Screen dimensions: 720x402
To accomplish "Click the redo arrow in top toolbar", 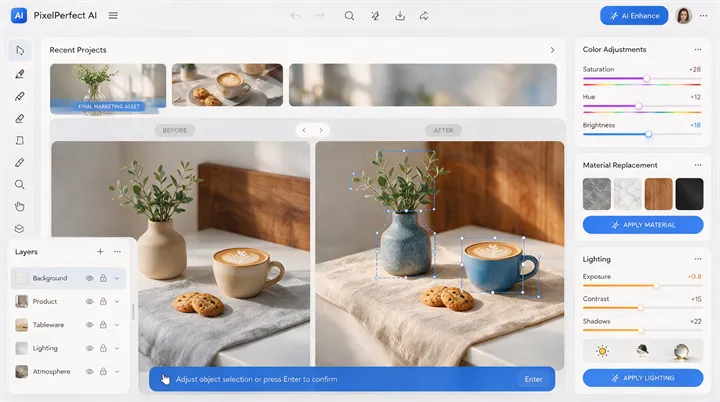I will (x=320, y=16).
